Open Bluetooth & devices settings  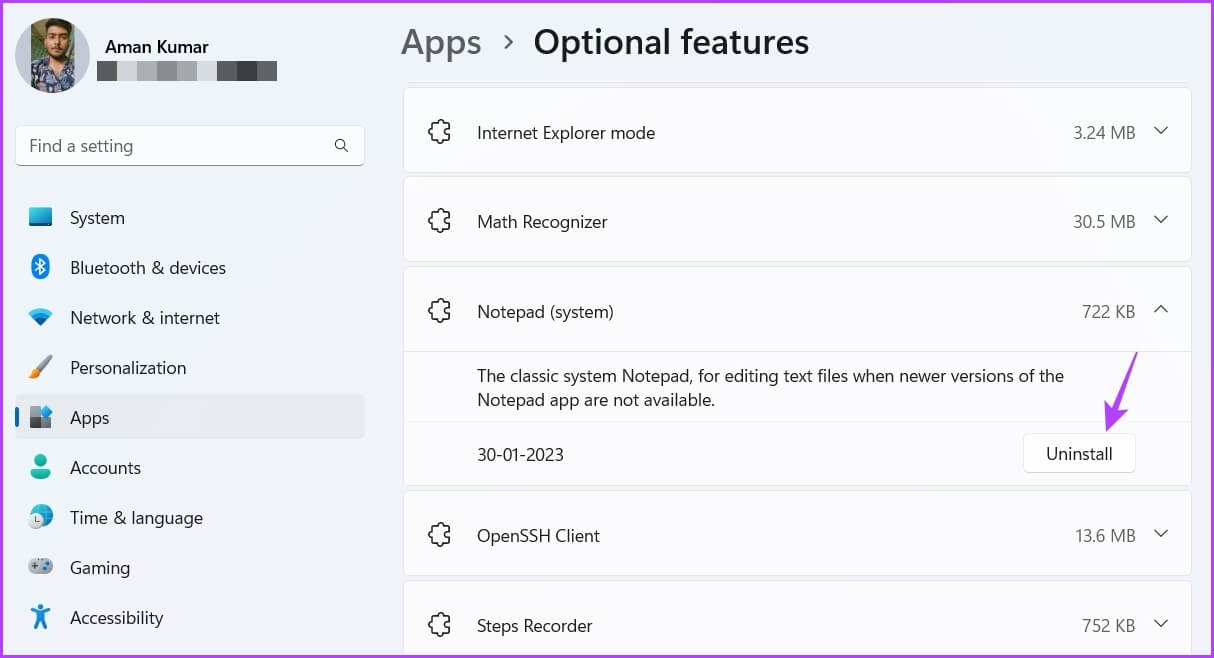[190, 267]
